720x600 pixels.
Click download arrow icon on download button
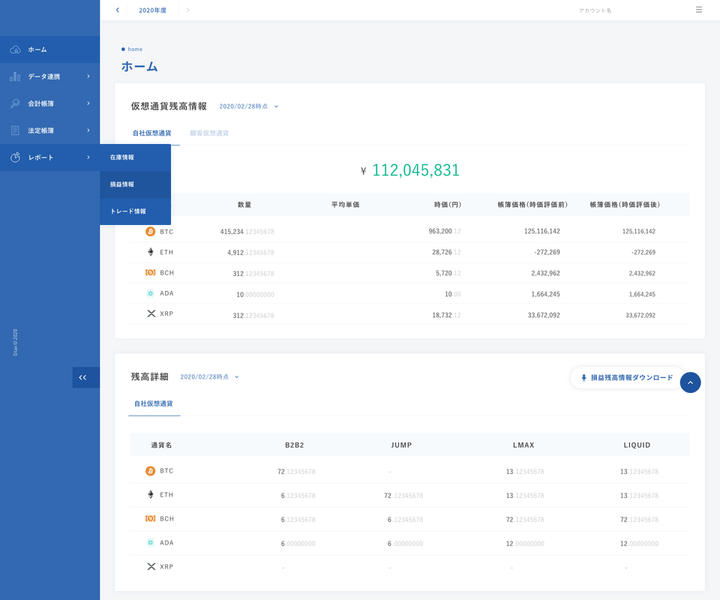(584, 378)
